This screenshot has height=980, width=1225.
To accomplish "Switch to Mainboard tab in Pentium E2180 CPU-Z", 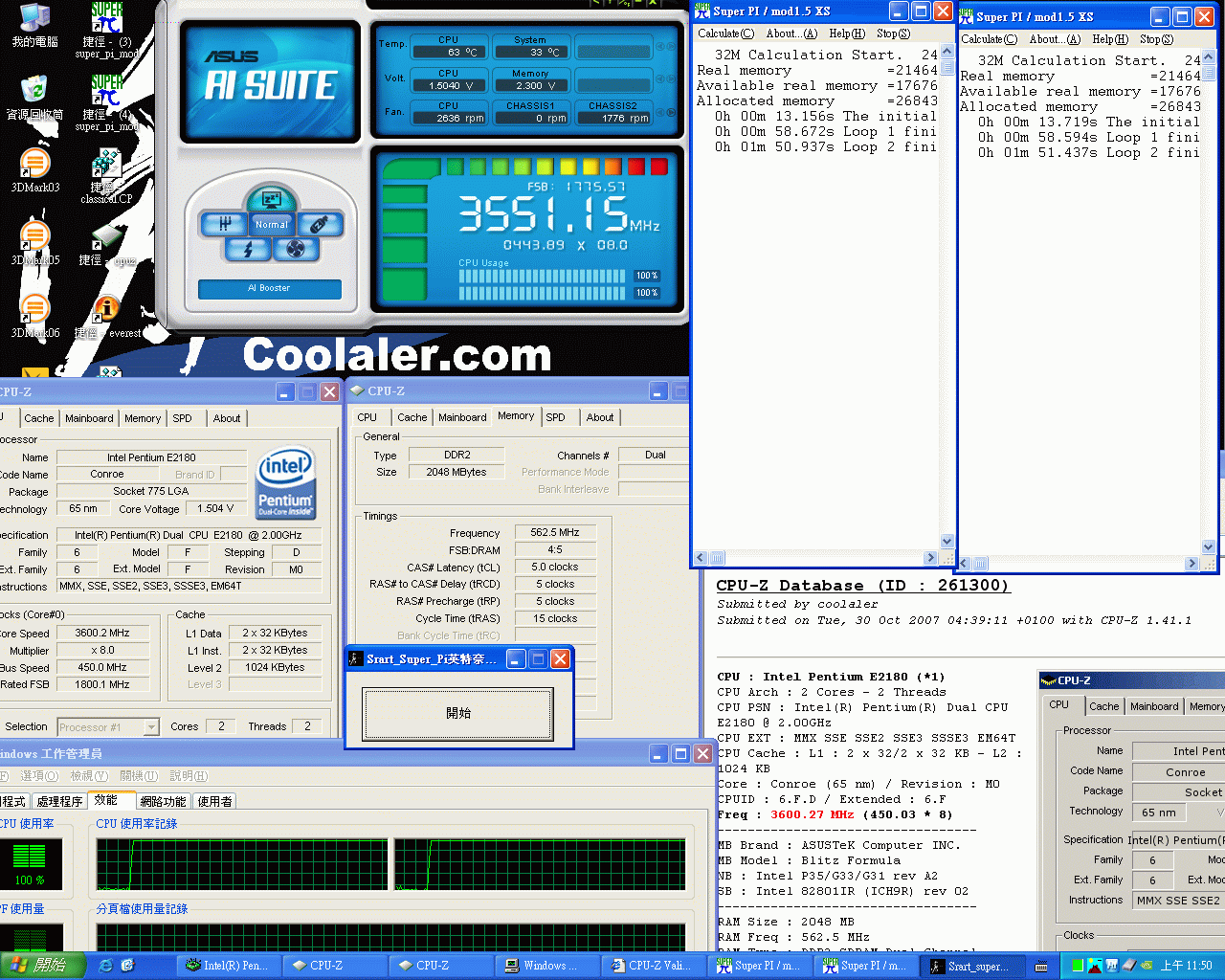I will (89, 418).
